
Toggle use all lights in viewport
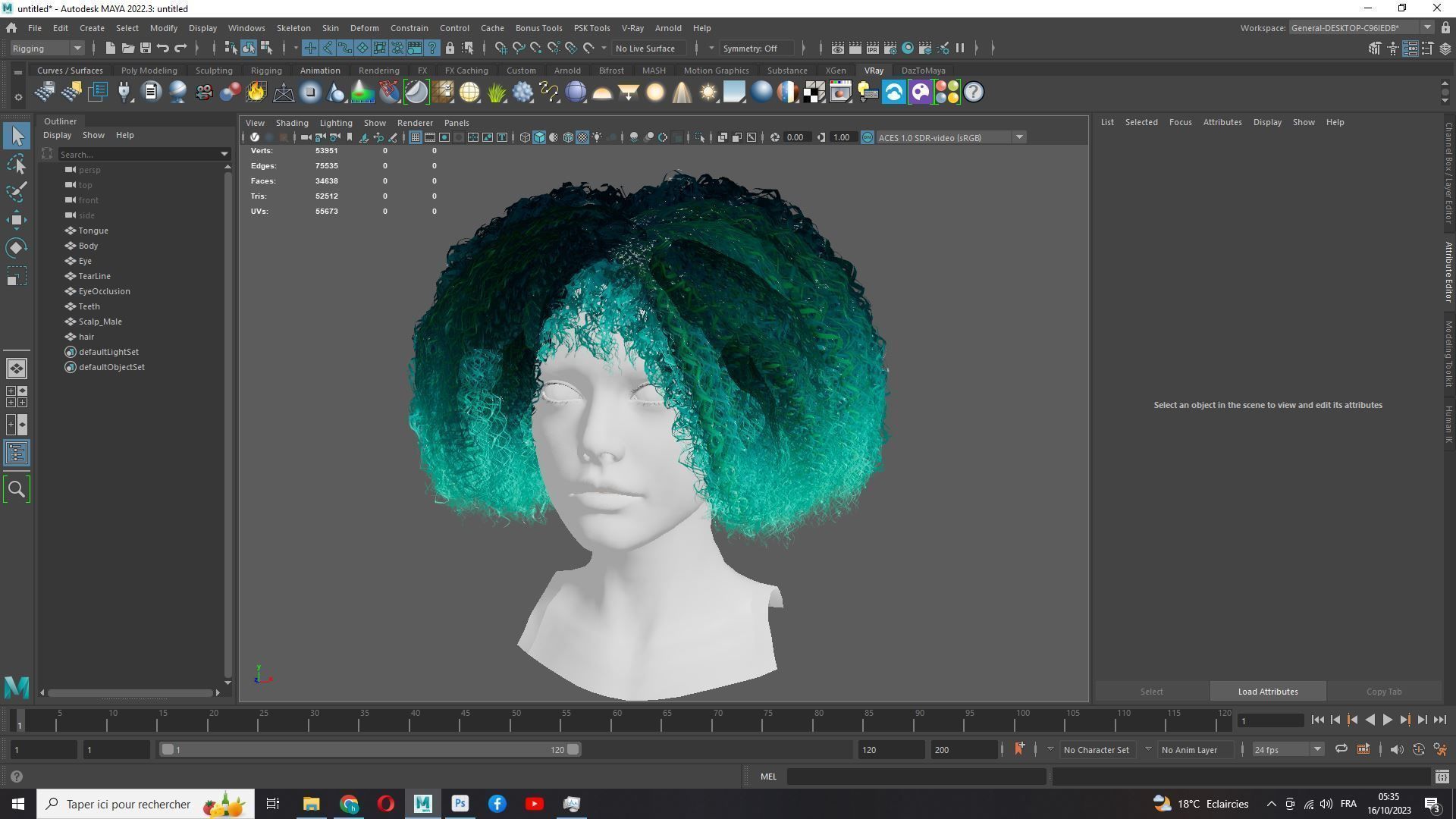pos(598,137)
